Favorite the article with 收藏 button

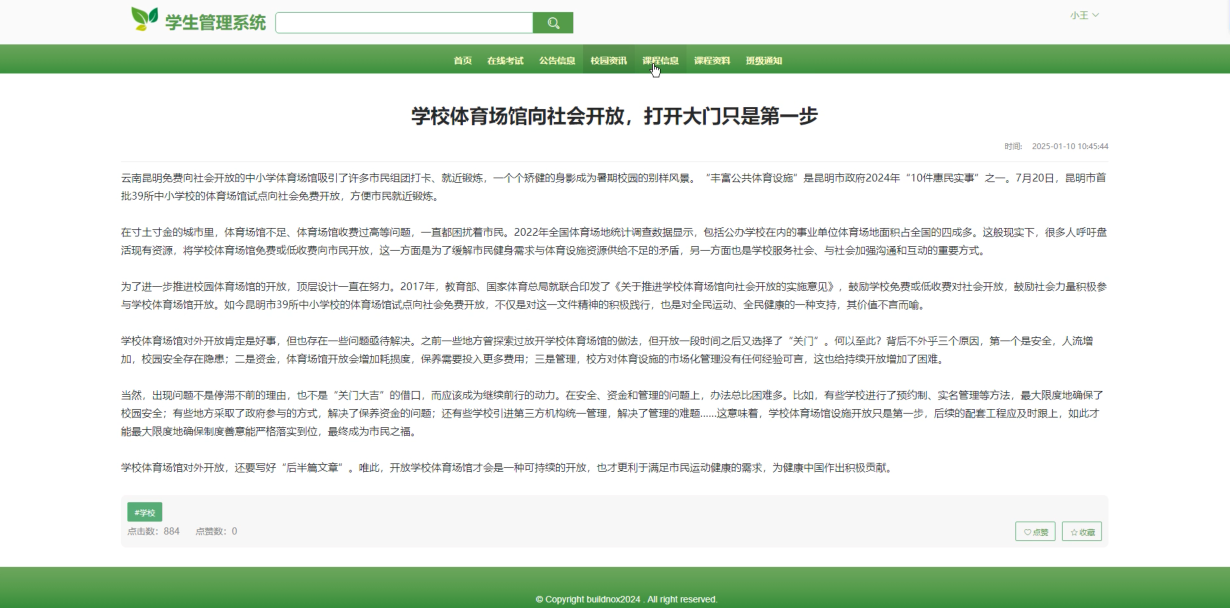tap(1082, 532)
